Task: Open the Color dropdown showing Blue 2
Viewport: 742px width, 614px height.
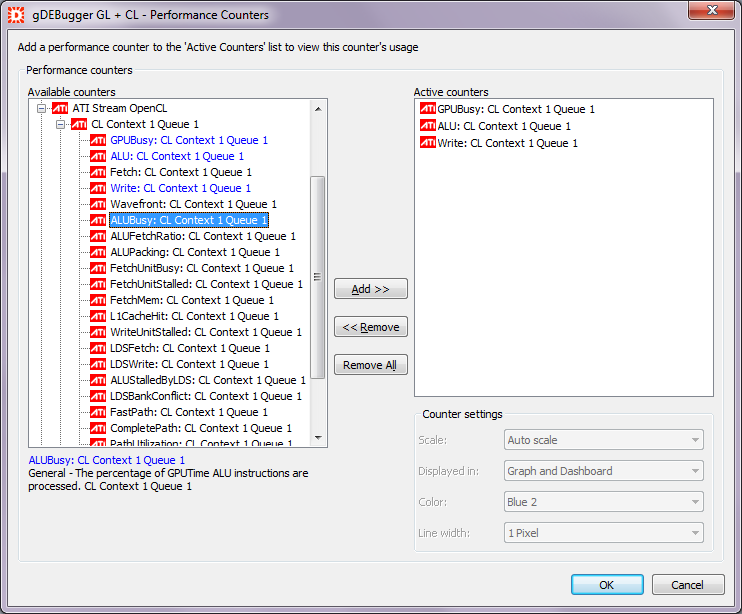Action: (x=604, y=502)
